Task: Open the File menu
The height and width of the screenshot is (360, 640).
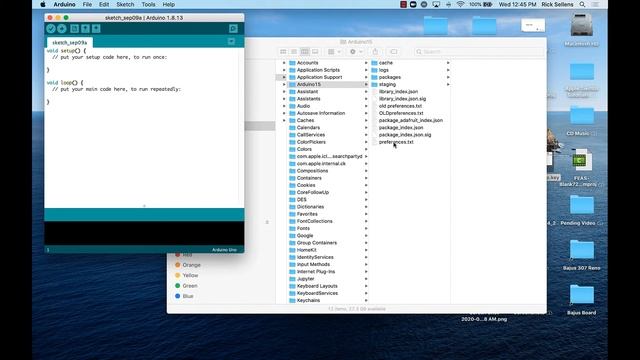Action: pos(87,4)
